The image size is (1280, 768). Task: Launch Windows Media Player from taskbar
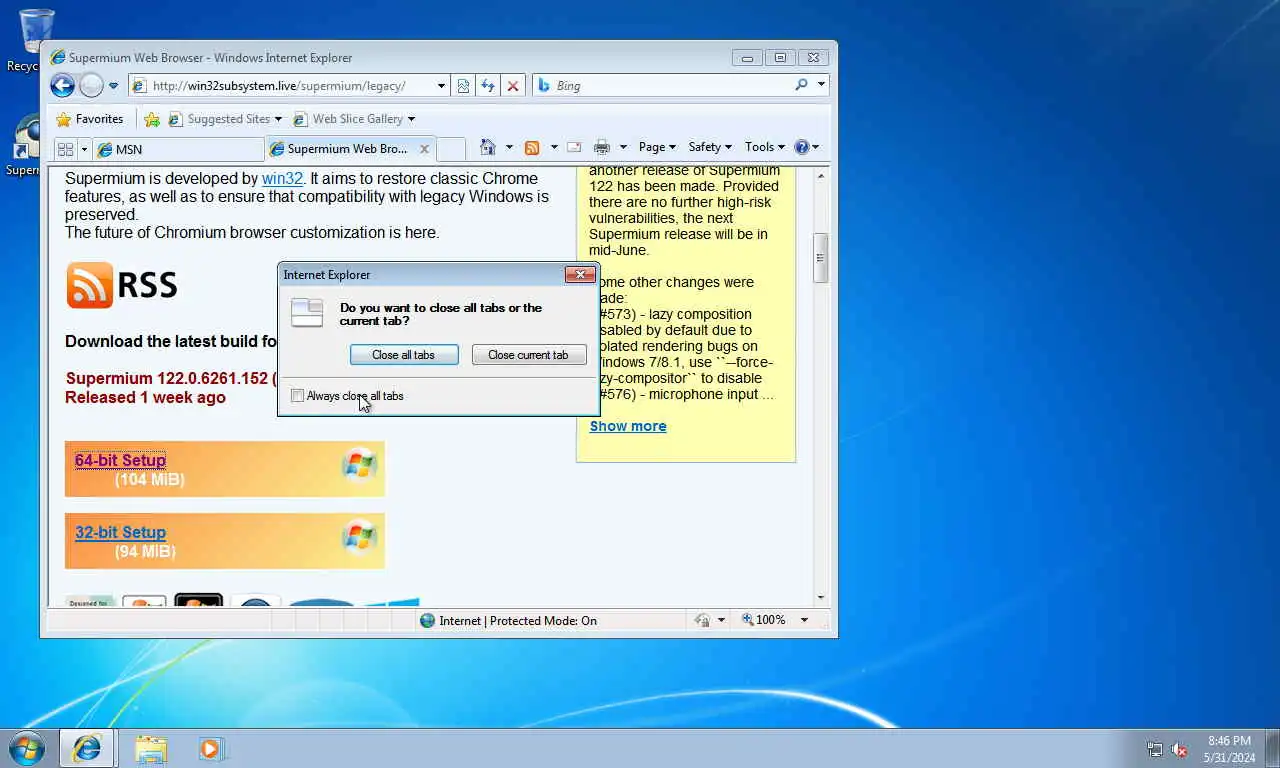[x=212, y=748]
